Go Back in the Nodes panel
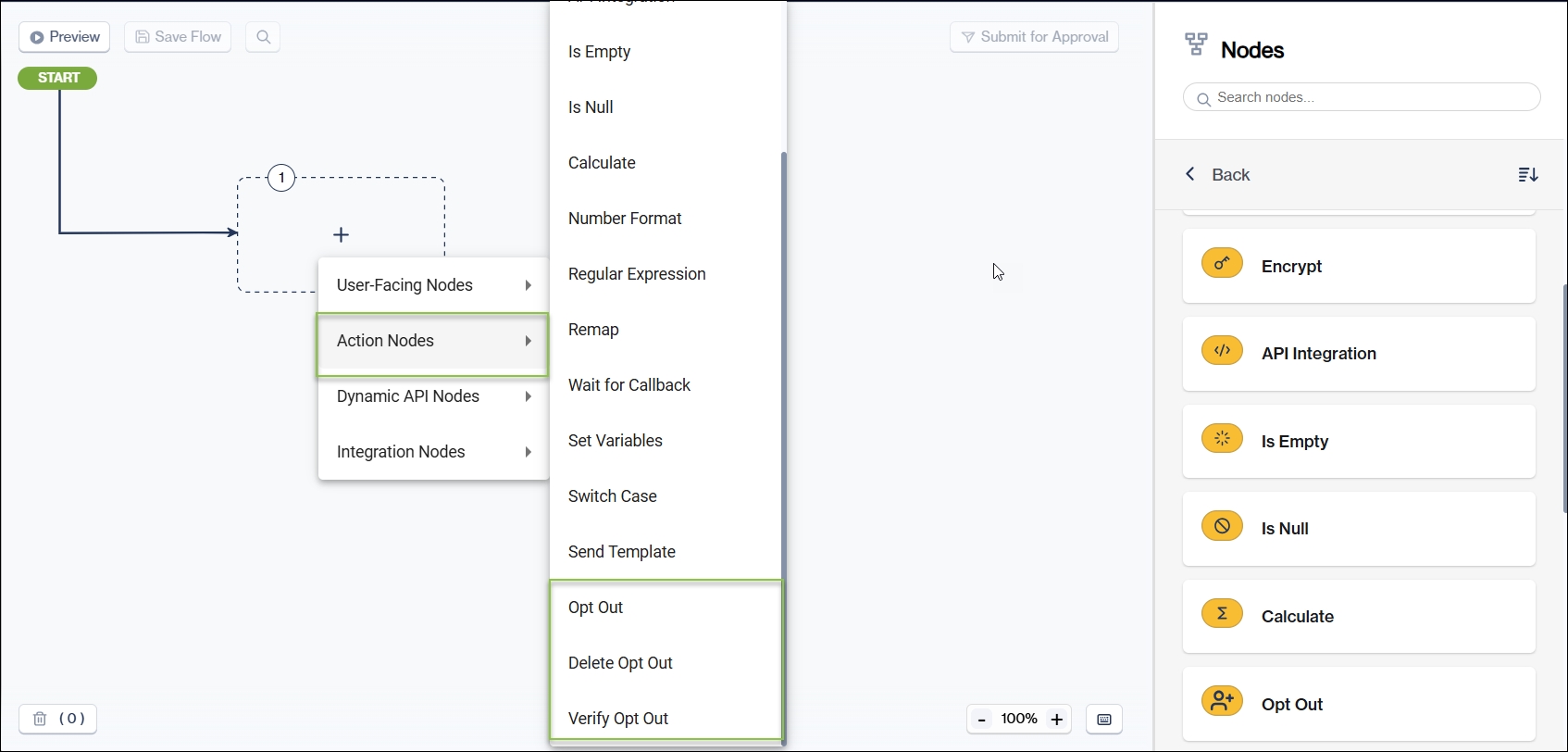The image size is (1568, 752). pyautogui.click(x=1218, y=175)
